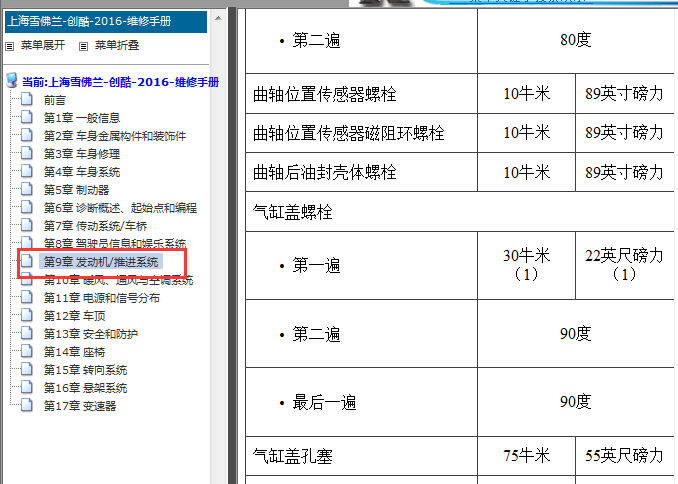The width and height of the screenshot is (678, 484).
Task: Click the 最后一遍 row label
Action: (x=324, y=403)
